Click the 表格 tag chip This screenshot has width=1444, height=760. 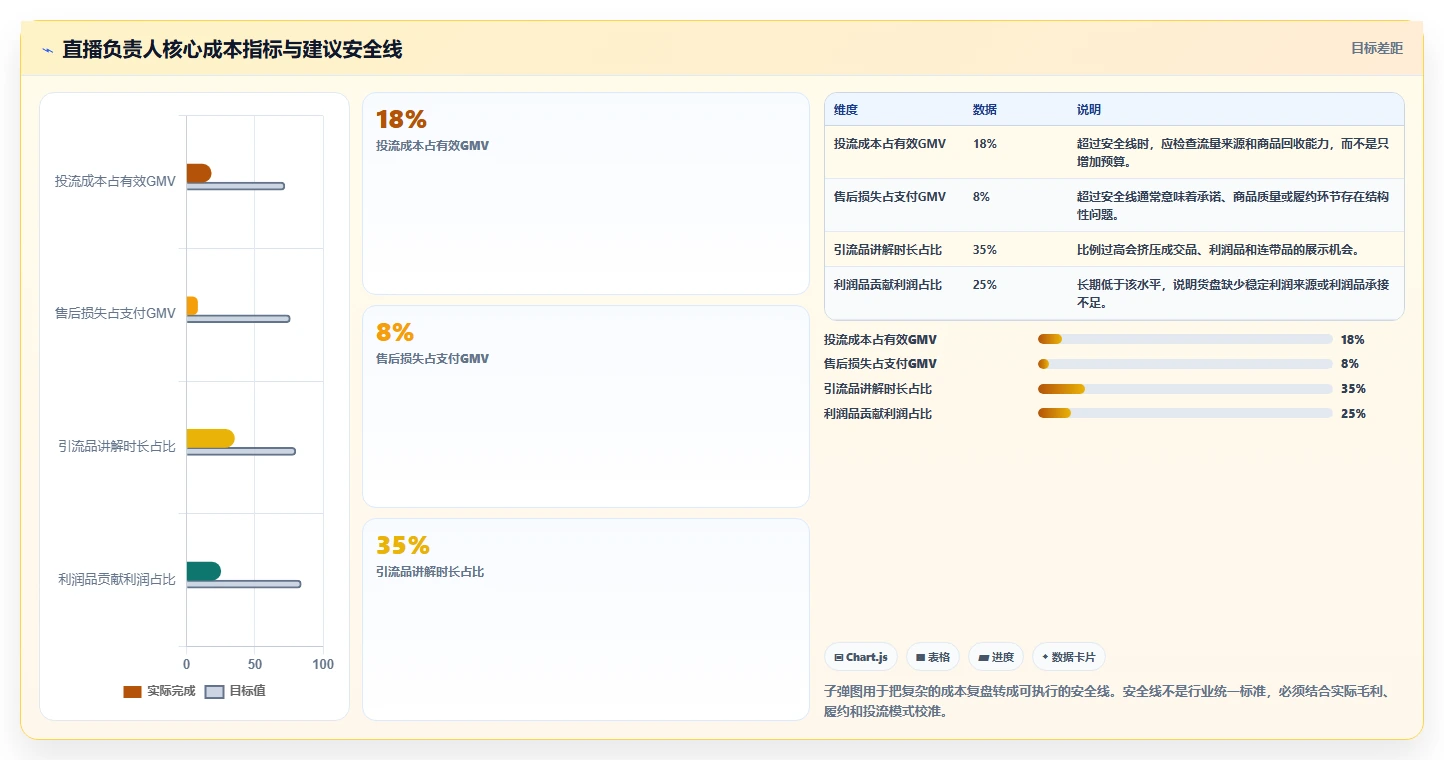tap(932, 657)
